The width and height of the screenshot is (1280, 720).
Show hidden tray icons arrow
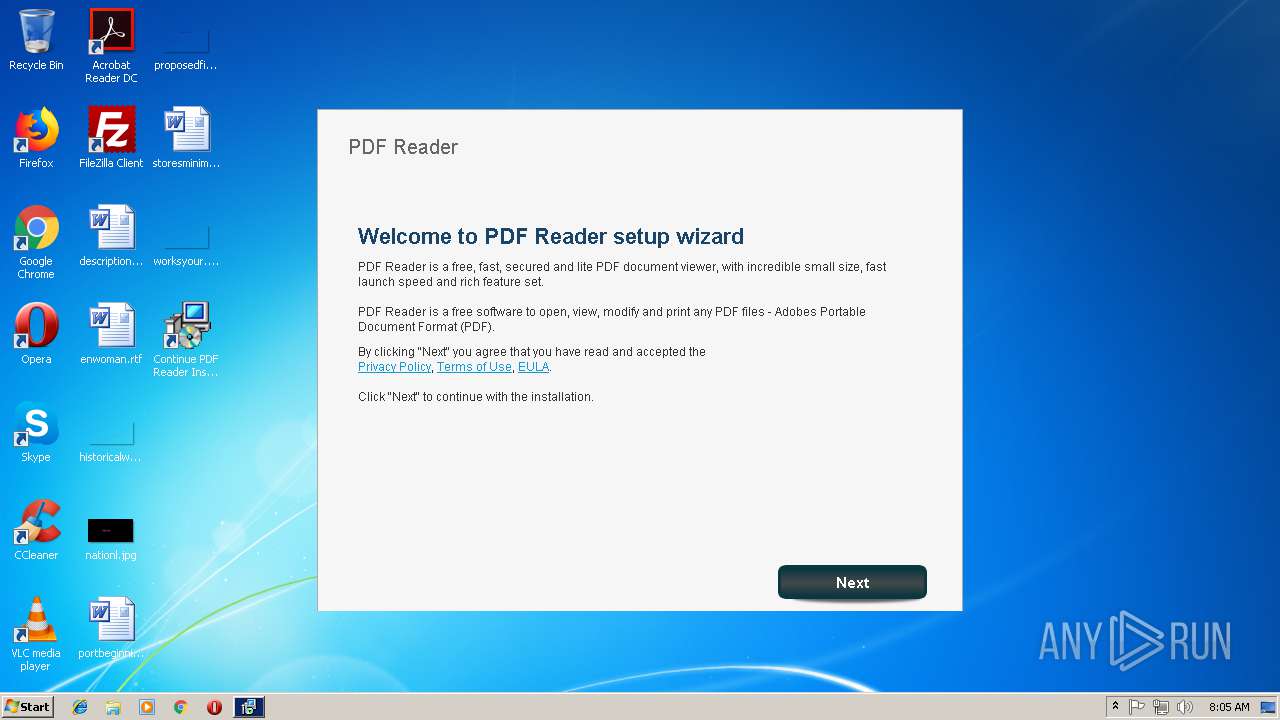point(1115,707)
